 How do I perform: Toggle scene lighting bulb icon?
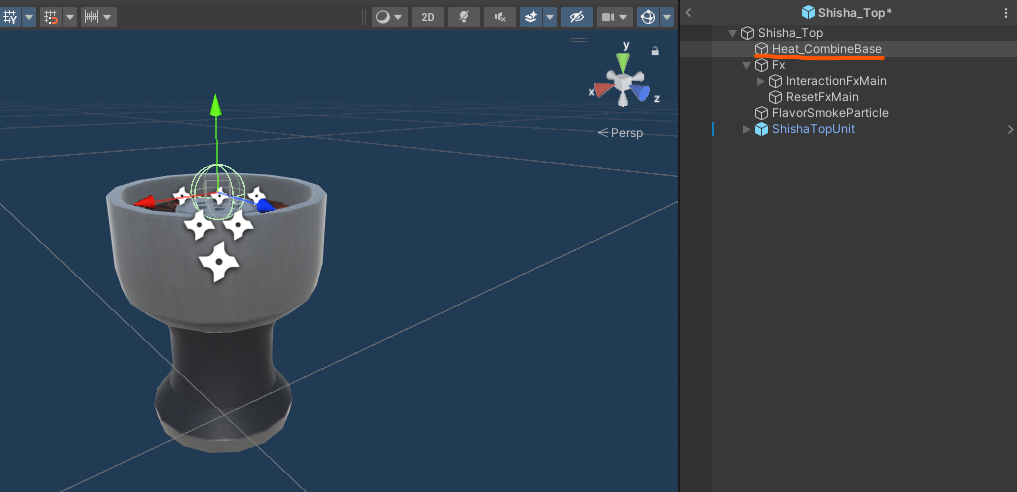[464, 18]
